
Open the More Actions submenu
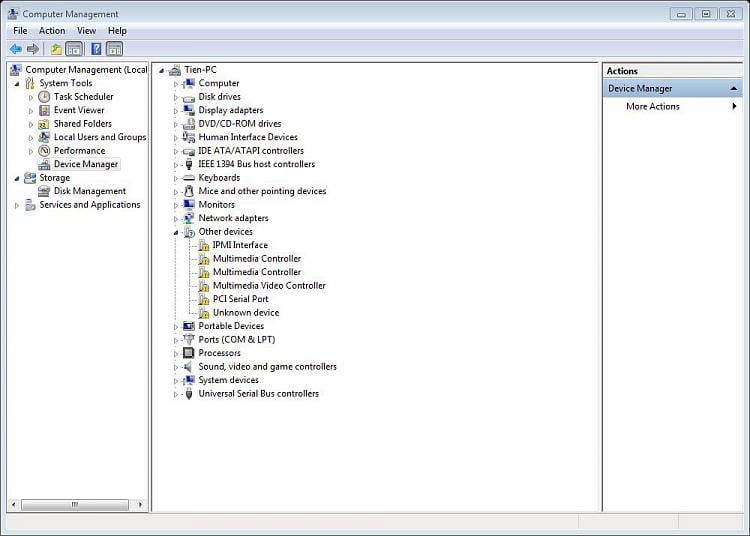(672, 106)
